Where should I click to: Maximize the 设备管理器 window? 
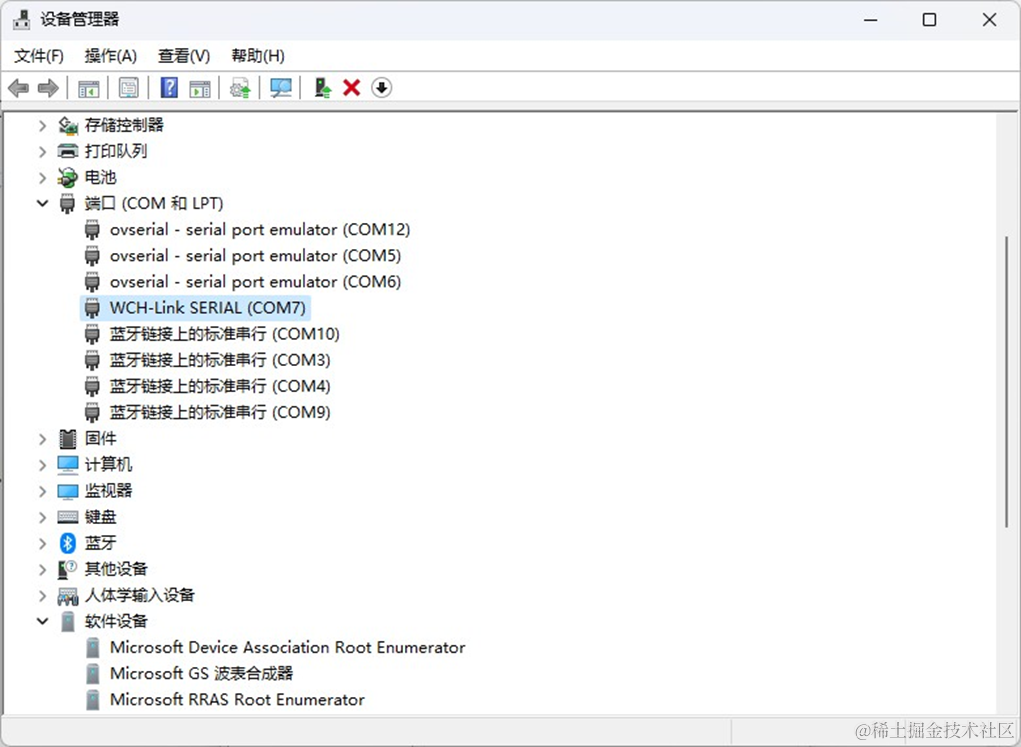[x=929, y=20]
